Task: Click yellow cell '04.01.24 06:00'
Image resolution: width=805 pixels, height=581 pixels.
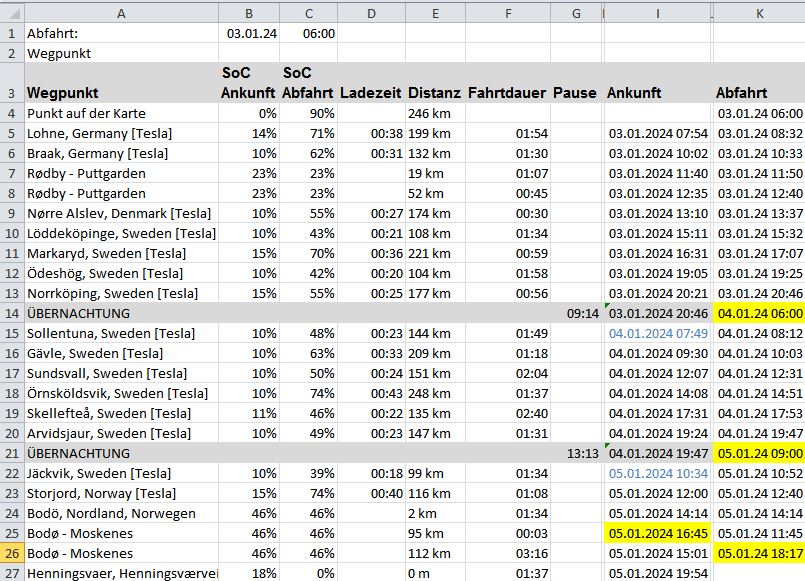Action: pos(759,313)
